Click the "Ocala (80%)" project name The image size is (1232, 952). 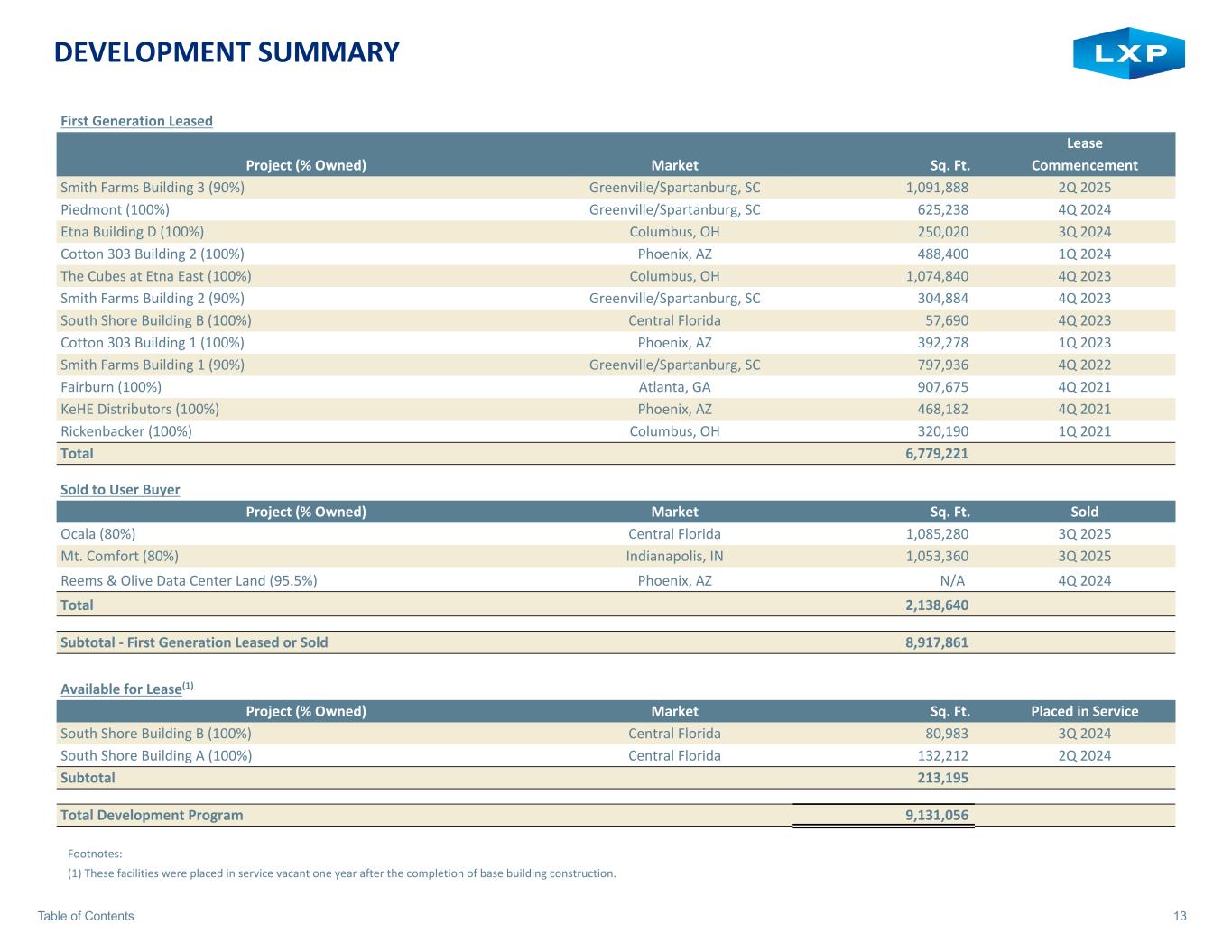click(x=98, y=534)
